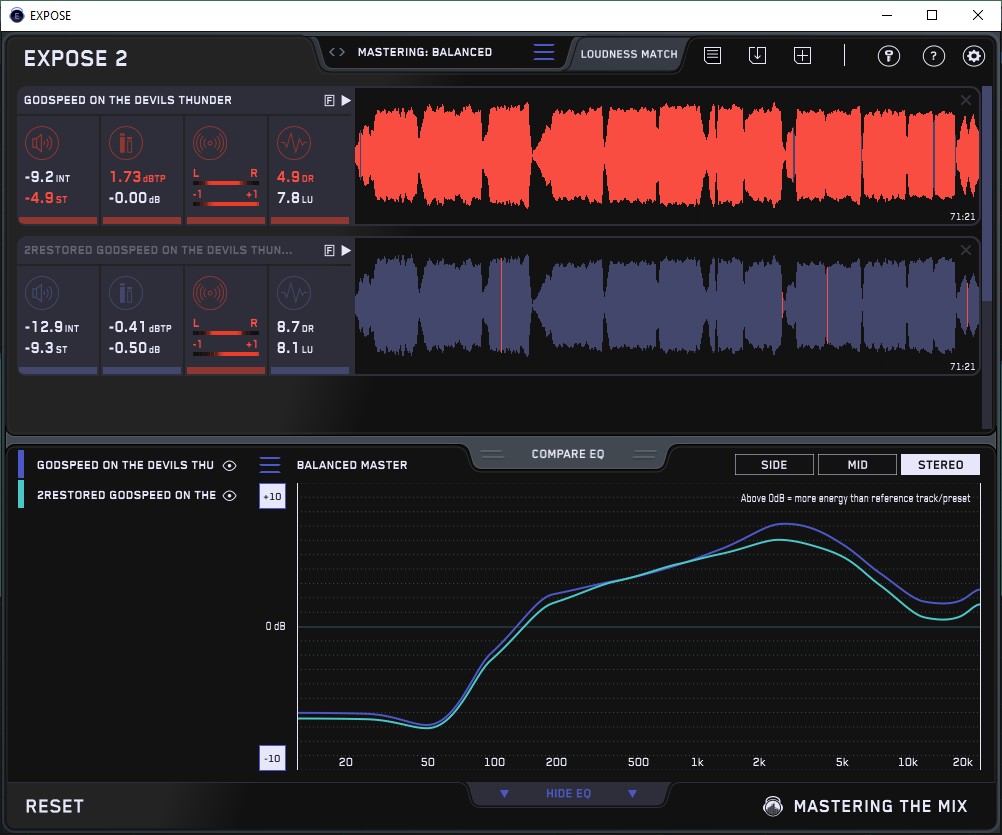Screen dimensions: 1002x835
Task: Click the teal color swatch for 2Restored curve
Action: (x=21, y=494)
